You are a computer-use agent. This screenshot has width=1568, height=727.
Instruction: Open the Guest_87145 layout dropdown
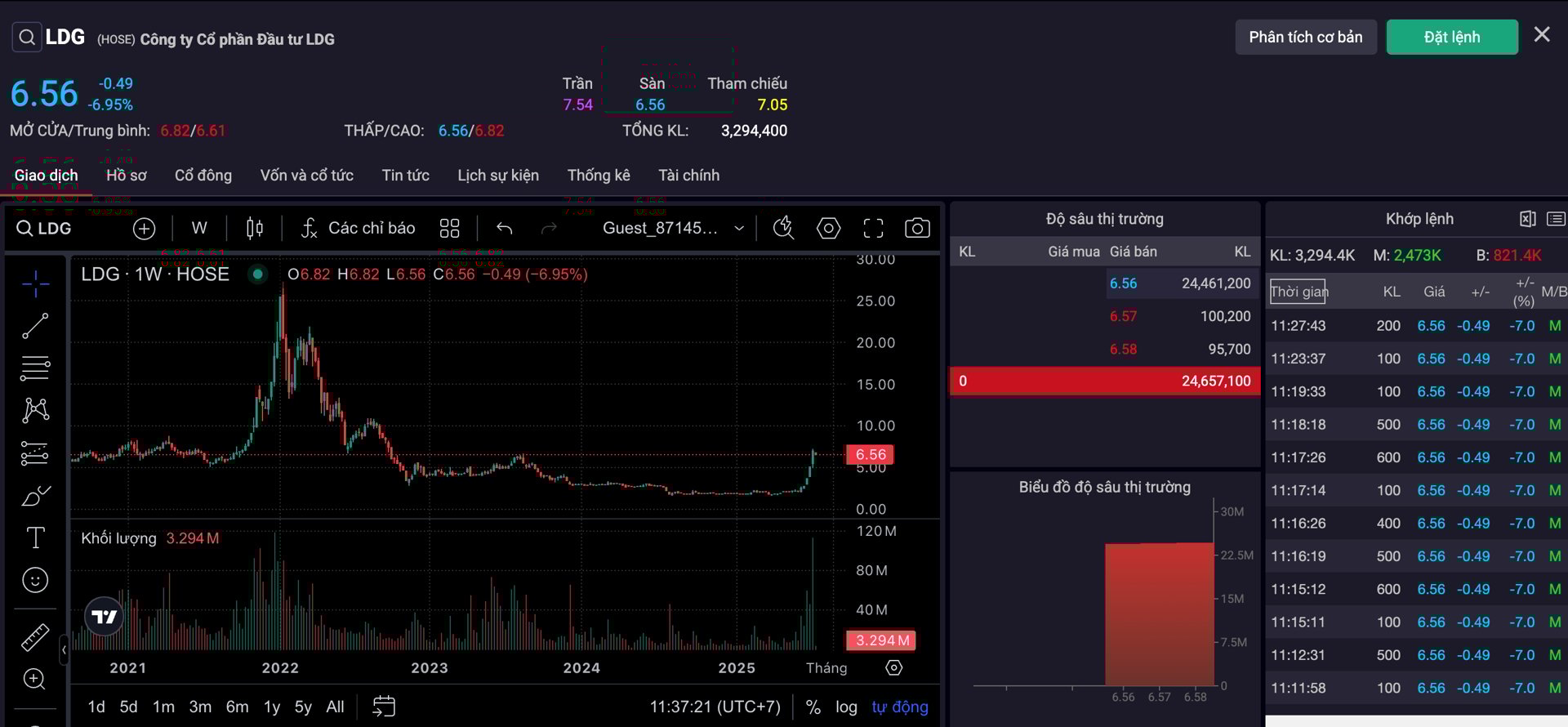673,229
